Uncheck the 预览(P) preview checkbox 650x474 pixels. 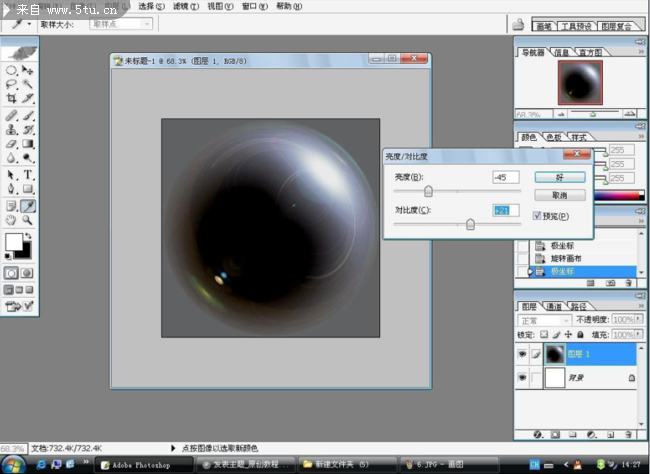(537, 215)
